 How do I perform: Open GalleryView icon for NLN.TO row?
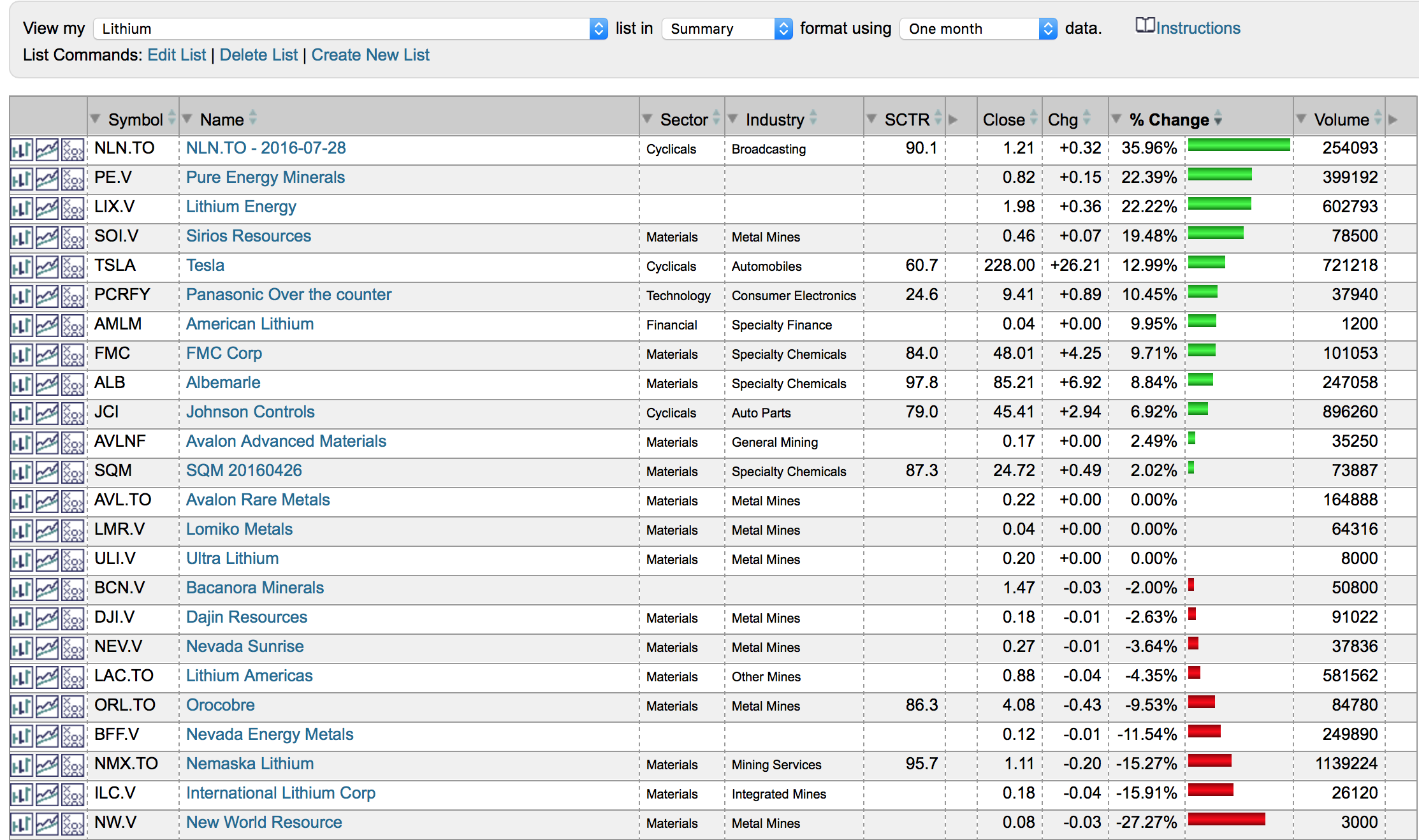pyautogui.click(x=47, y=150)
